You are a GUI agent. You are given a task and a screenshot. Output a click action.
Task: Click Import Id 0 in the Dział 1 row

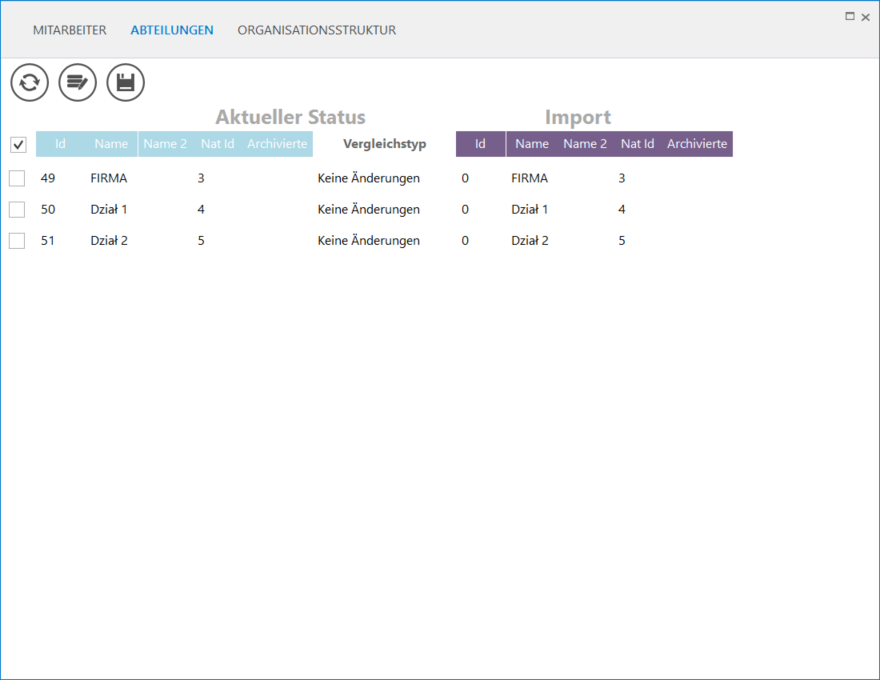[x=465, y=209]
